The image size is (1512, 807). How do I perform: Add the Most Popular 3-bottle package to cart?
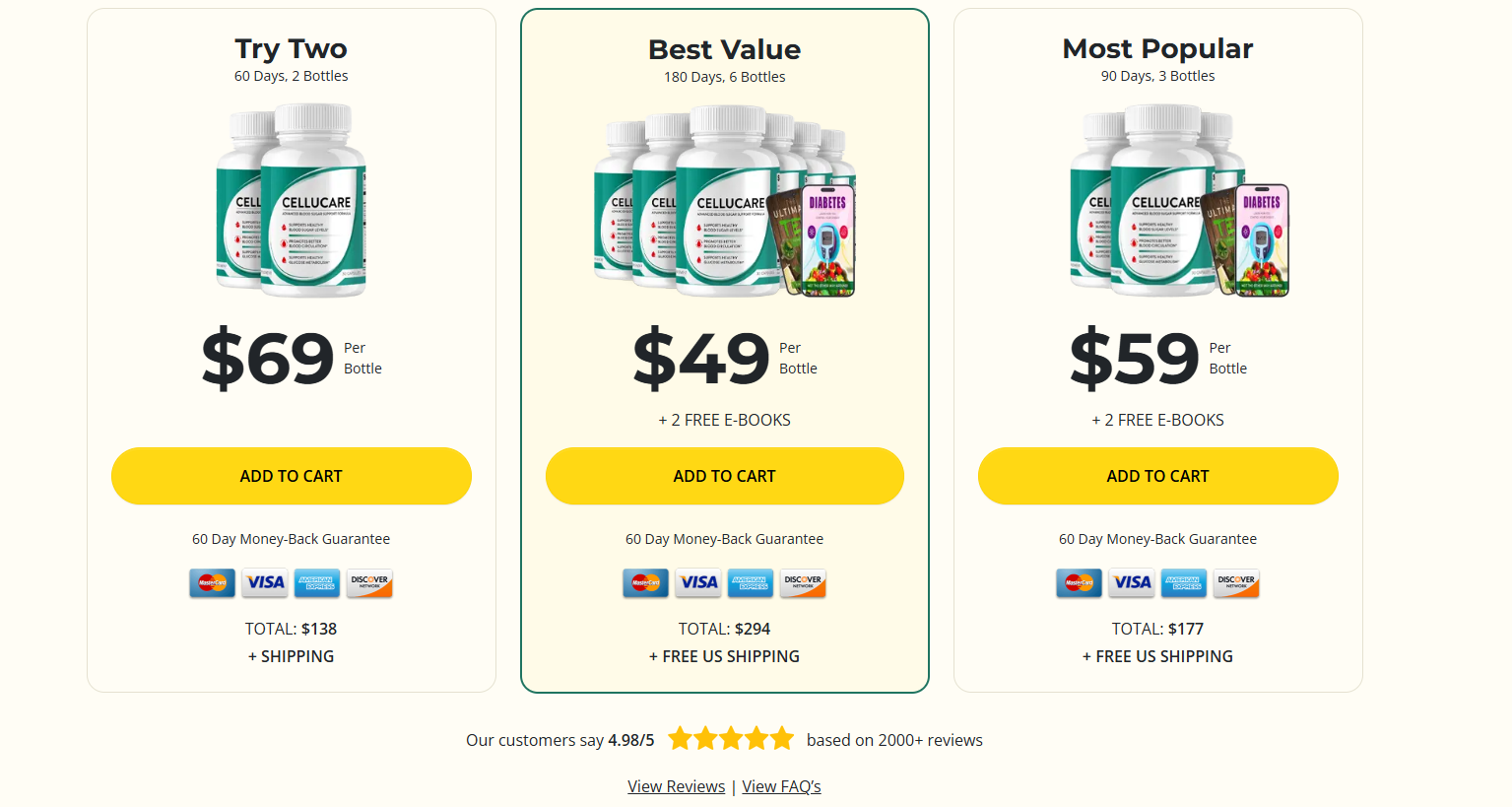click(1158, 476)
